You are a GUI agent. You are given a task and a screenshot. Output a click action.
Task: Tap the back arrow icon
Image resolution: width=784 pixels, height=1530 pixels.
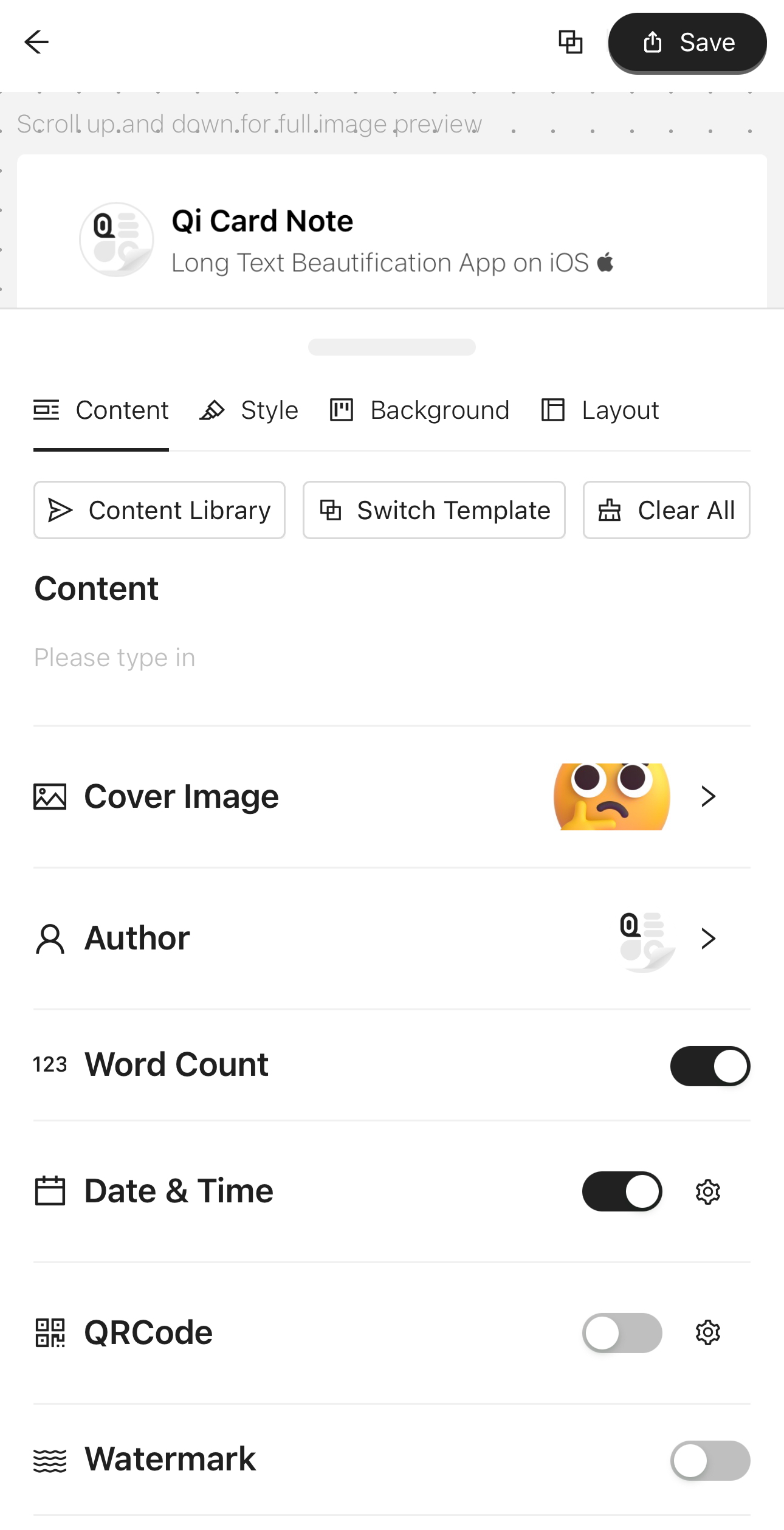[x=36, y=42]
